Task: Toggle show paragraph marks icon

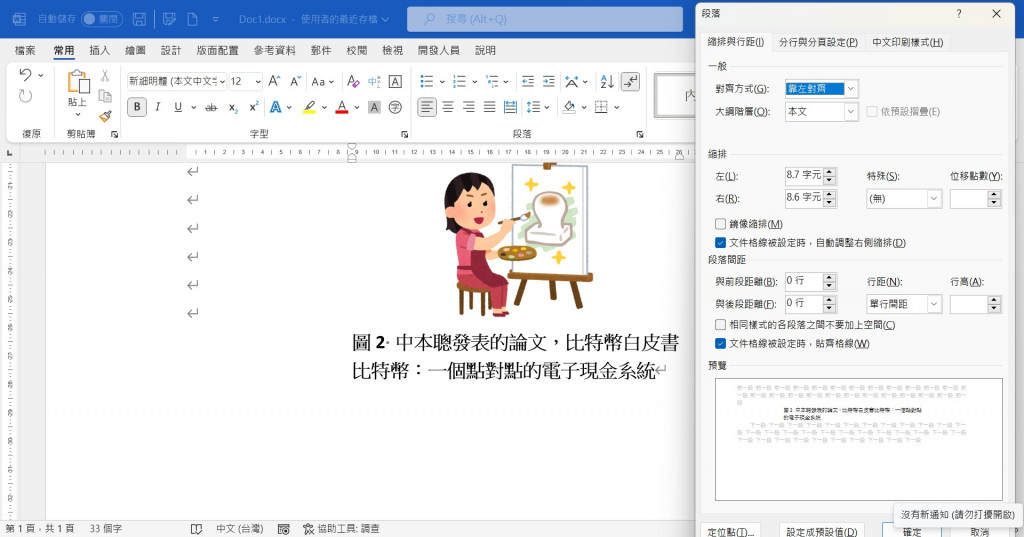Action: (630, 81)
